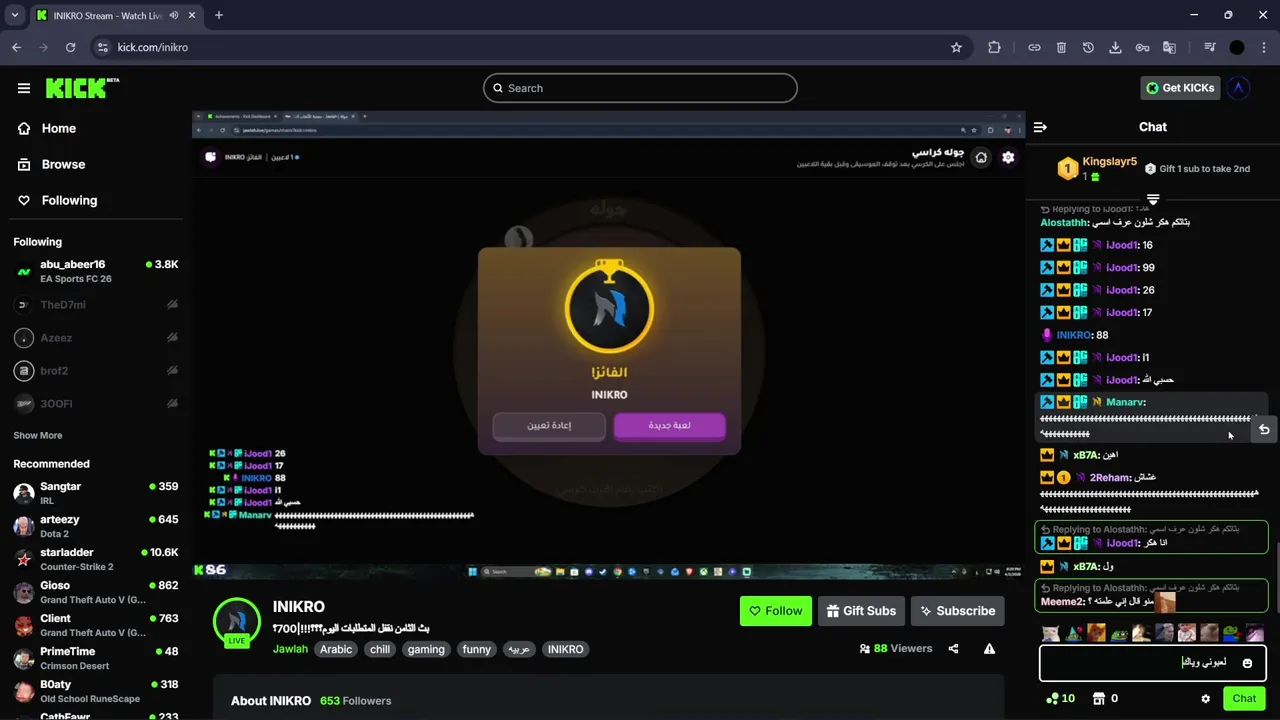The image size is (1280, 720).
Task: Open the channel points balance showing 10
Action: pos(1060,698)
